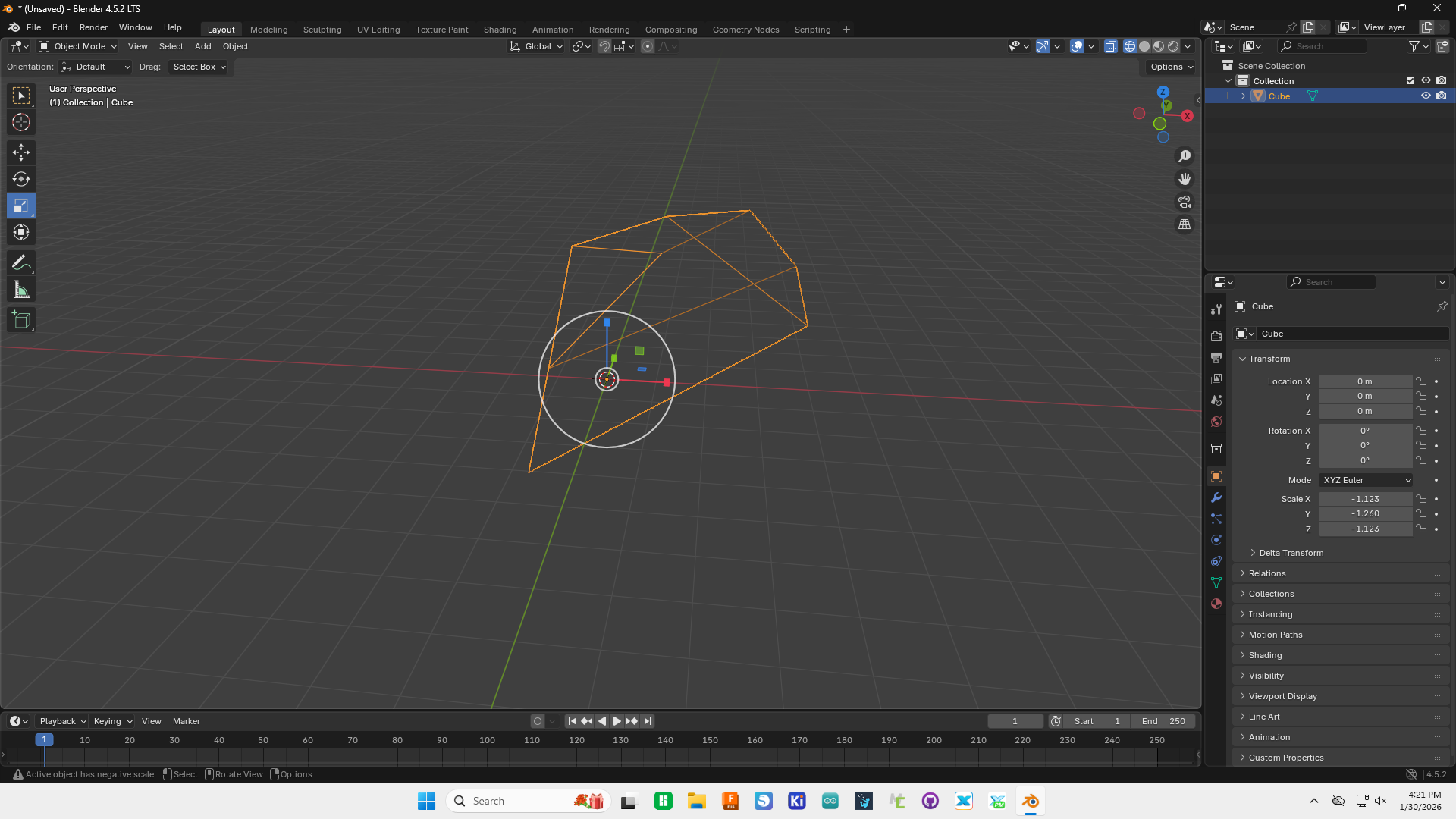Switch to the Sculpting workspace tab
Screen dimensions: 1456x819
pyautogui.click(x=322, y=30)
